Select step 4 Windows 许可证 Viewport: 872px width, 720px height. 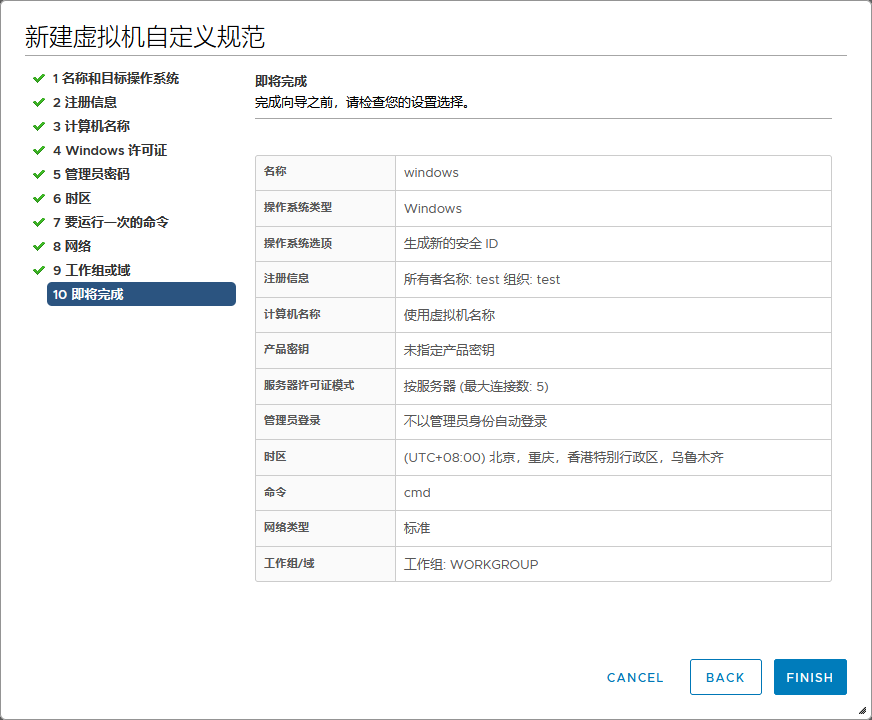[x=109, y=150]
